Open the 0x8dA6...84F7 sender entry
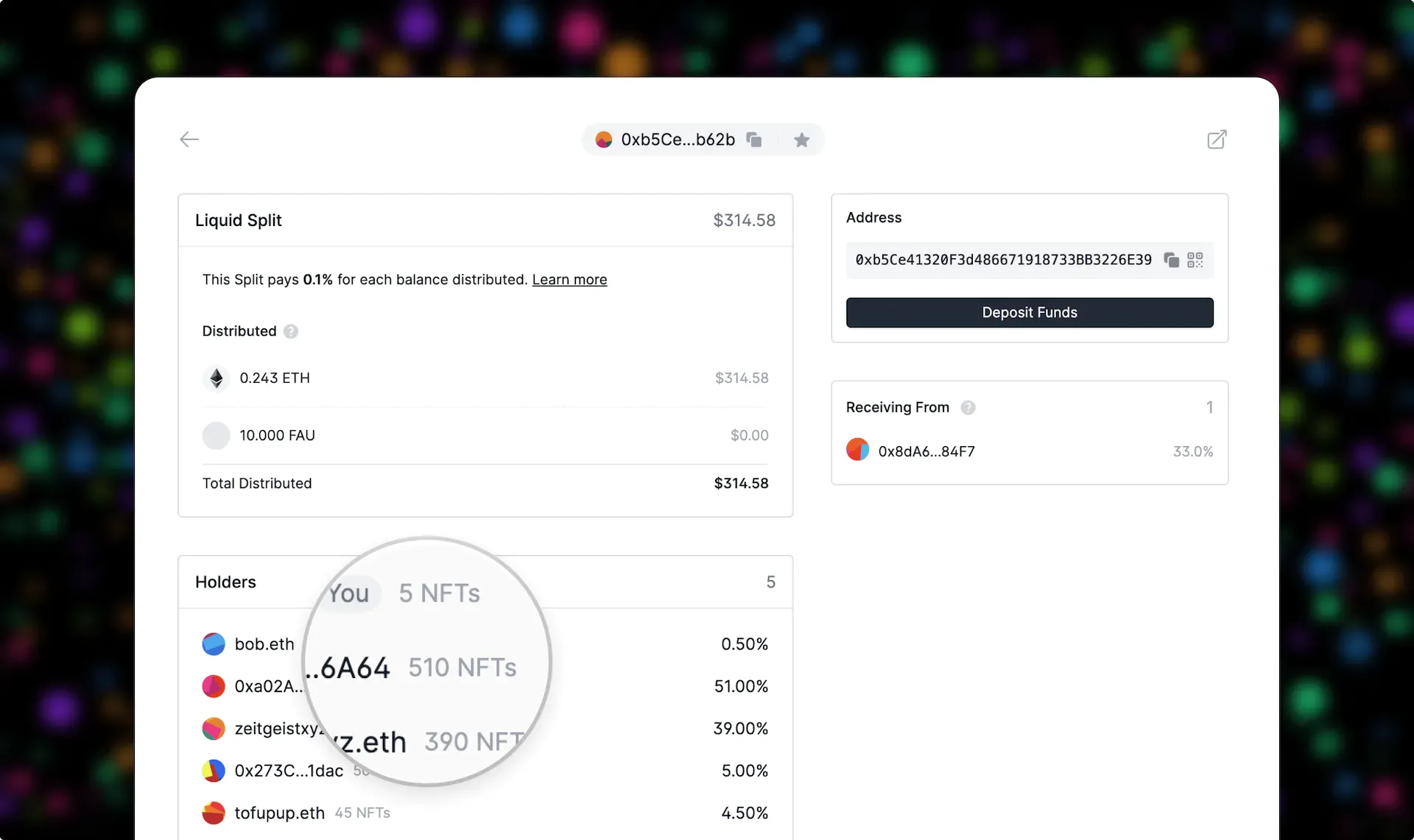 (926, 451)
